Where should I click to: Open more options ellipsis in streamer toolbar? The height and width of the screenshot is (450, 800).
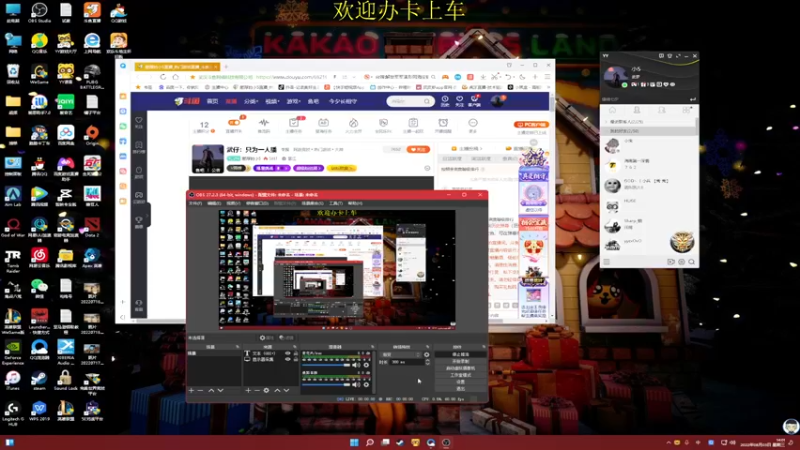click(472, 122)
